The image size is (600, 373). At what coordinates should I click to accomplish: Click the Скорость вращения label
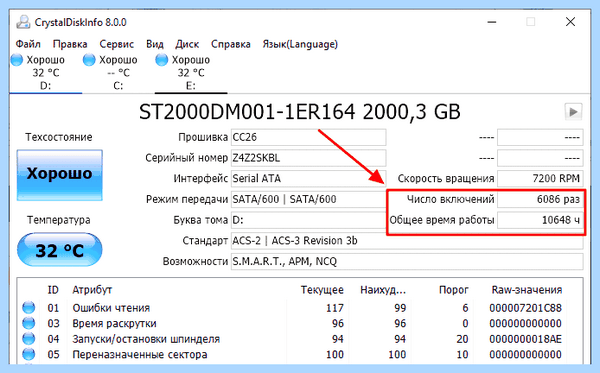point(446,179)
